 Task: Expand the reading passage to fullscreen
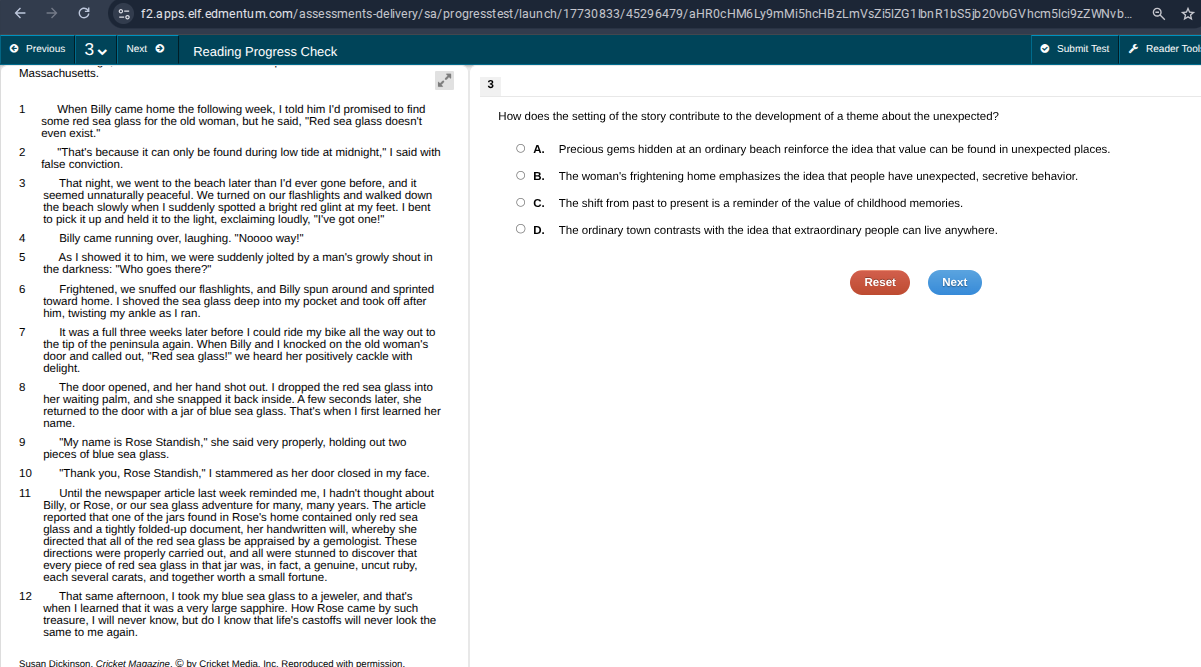coord(445,80)
